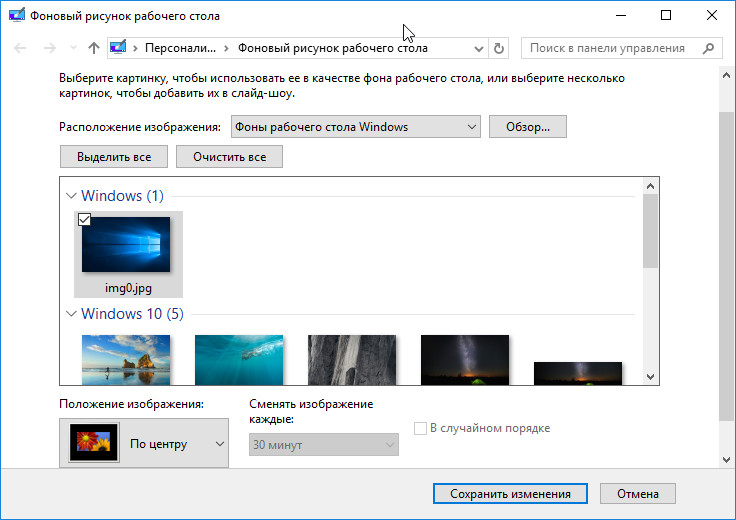
Task: Click the Windows (1) group header text
Action: [123, 196]
